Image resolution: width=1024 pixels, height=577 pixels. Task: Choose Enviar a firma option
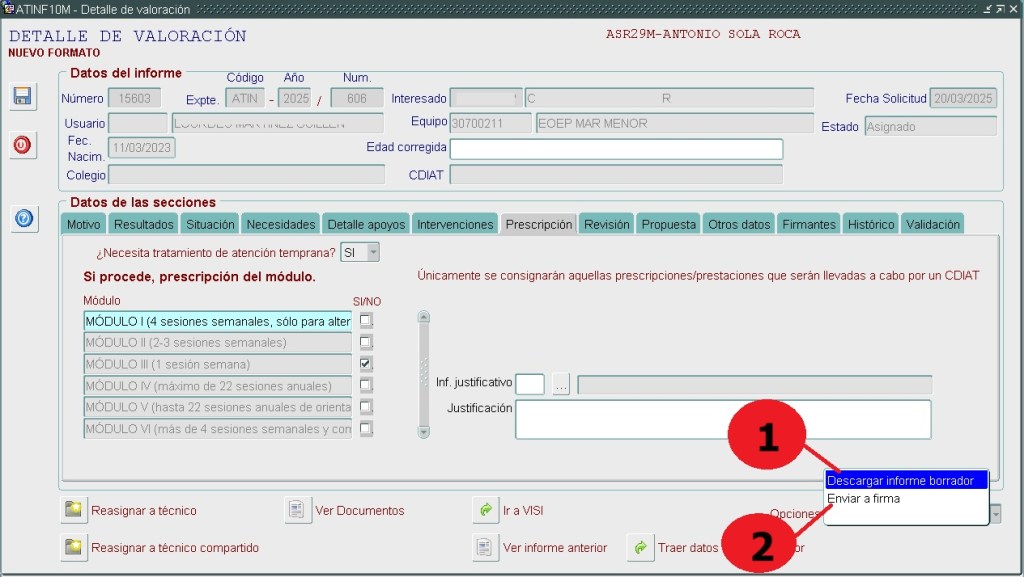tap(864, 499)
